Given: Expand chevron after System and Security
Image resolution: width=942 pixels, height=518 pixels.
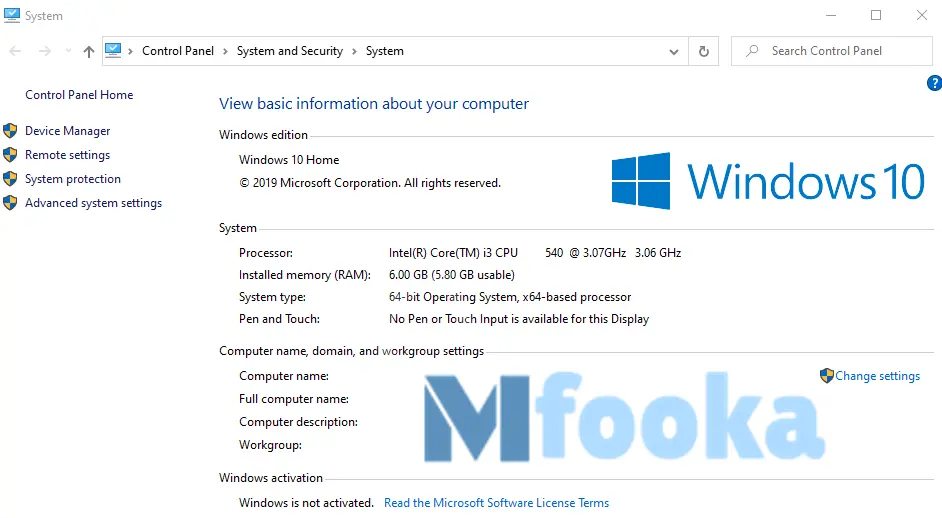Looking at the screenshot, I should (x=354, y=52).
